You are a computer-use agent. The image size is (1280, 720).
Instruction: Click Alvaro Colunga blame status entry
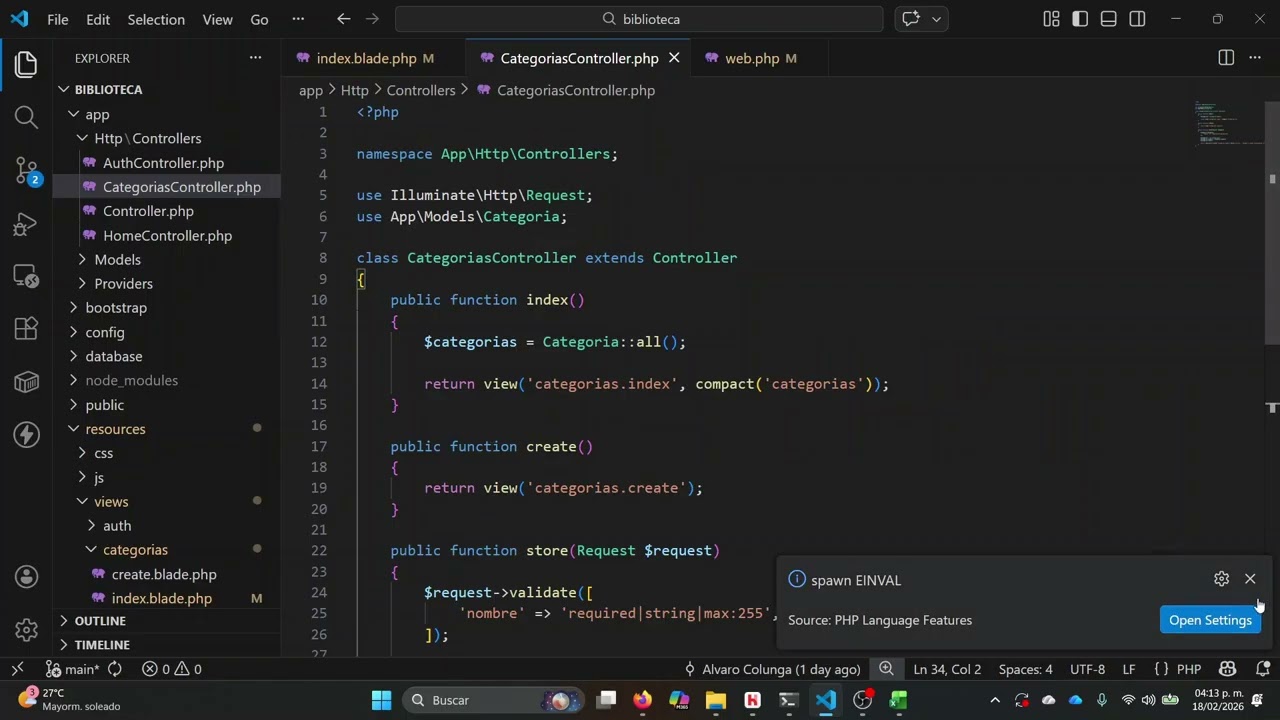[771, 669]
